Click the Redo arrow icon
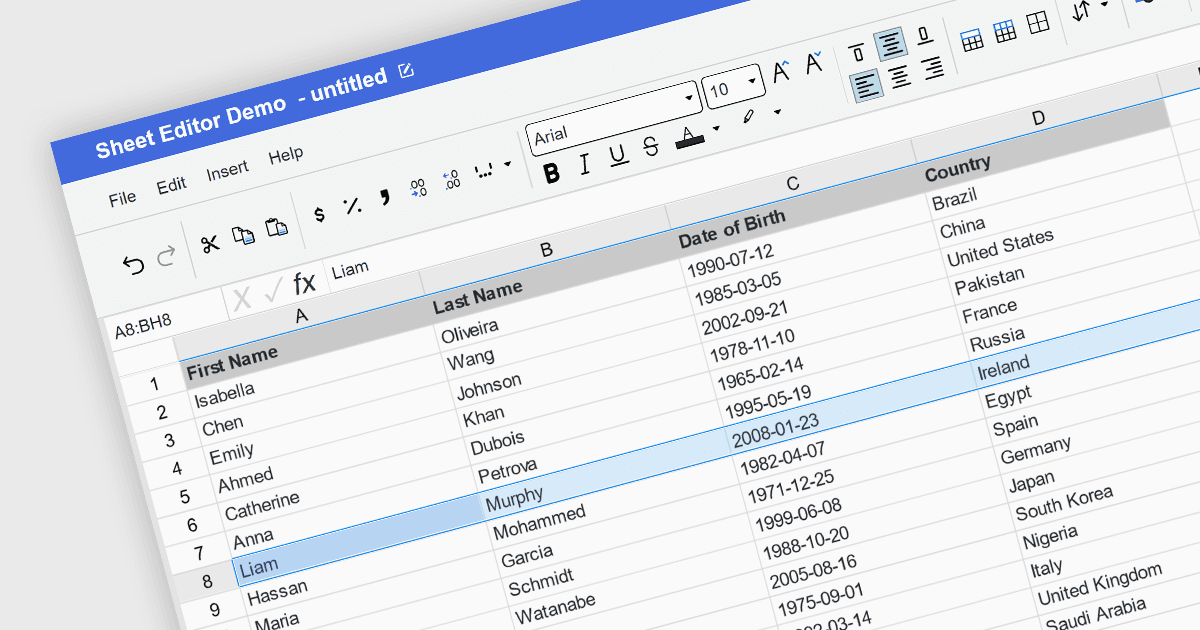 (166, 256)
